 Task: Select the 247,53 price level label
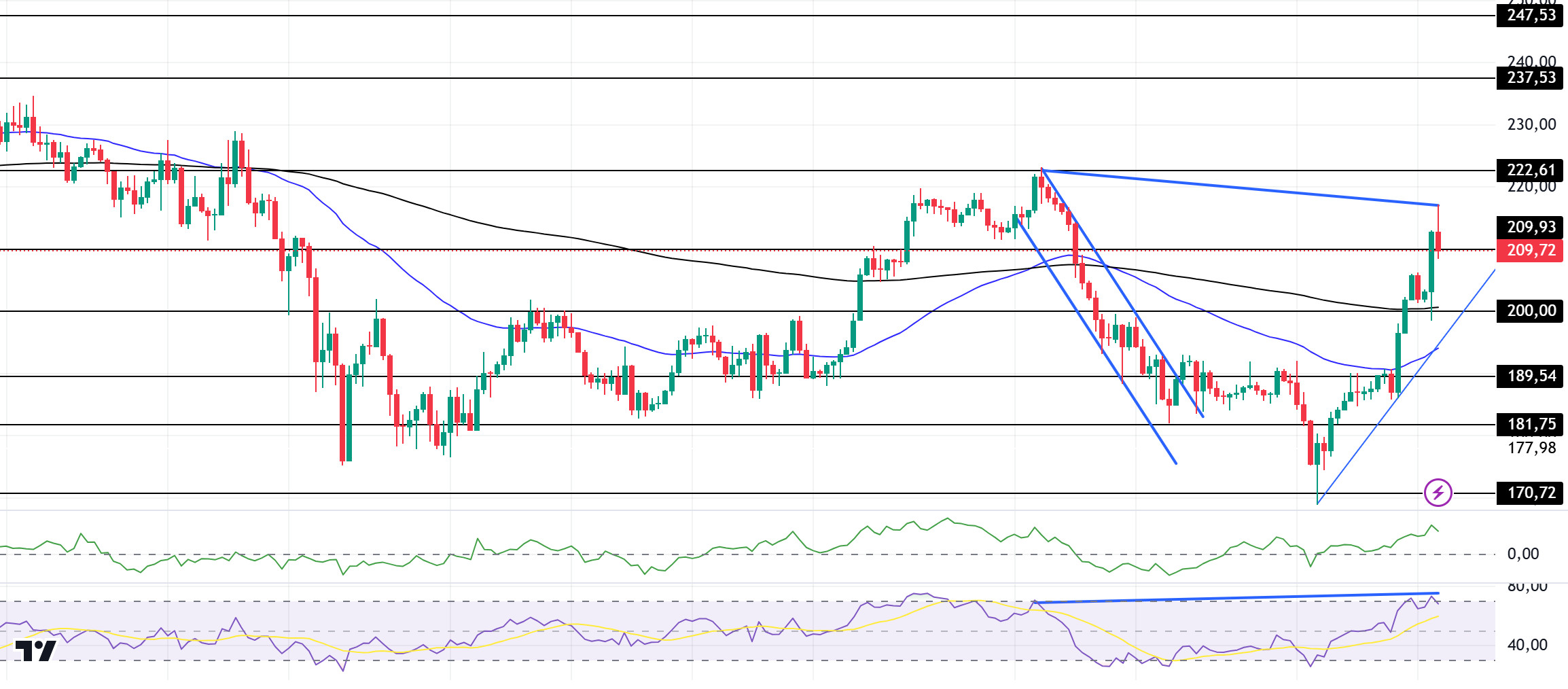[x=1530, y=15]
